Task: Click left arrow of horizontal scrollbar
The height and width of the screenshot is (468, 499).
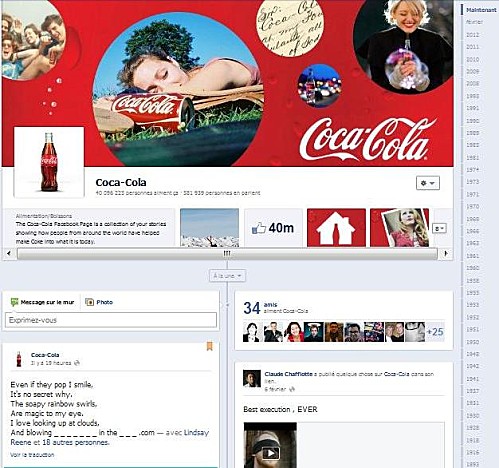Action: [x=9, y=253]
